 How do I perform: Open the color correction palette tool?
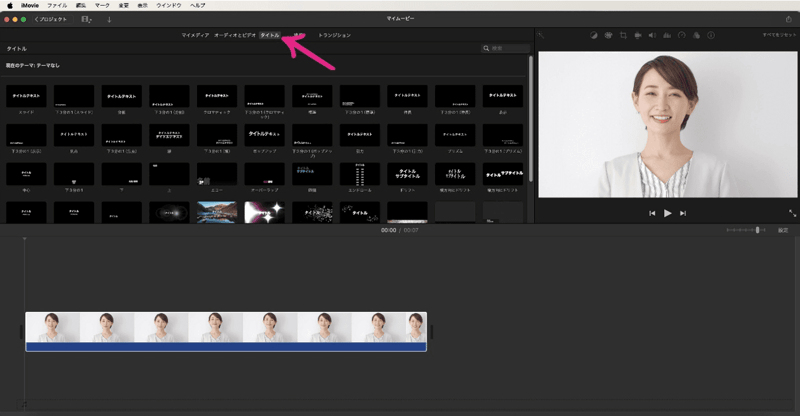pyautogui.click(x=607, y=35)
